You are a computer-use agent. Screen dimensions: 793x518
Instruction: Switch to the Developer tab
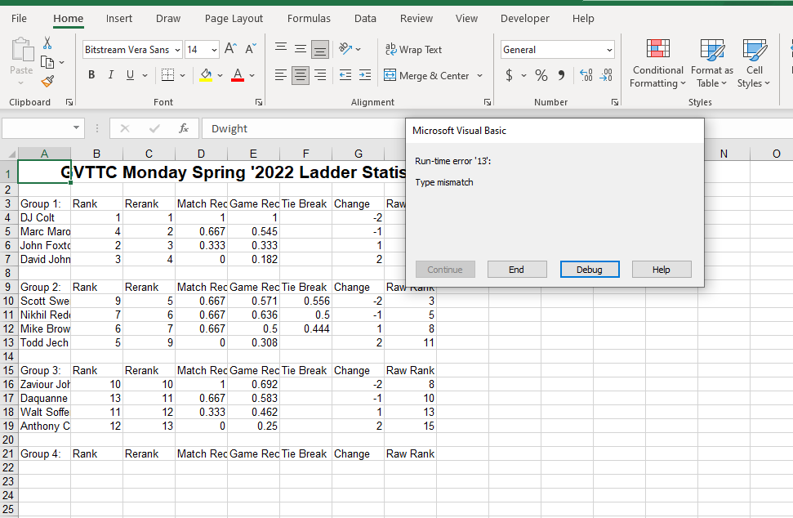[524, 18]
